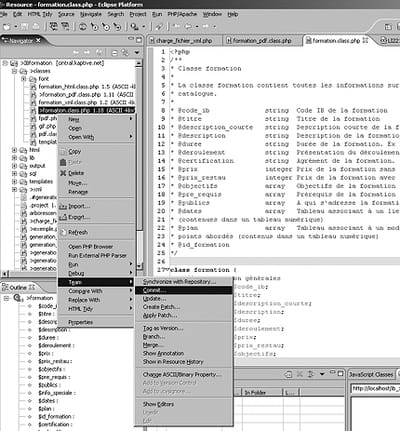
Task: Expand the sql folder
Action: click(x=14, y=174)
